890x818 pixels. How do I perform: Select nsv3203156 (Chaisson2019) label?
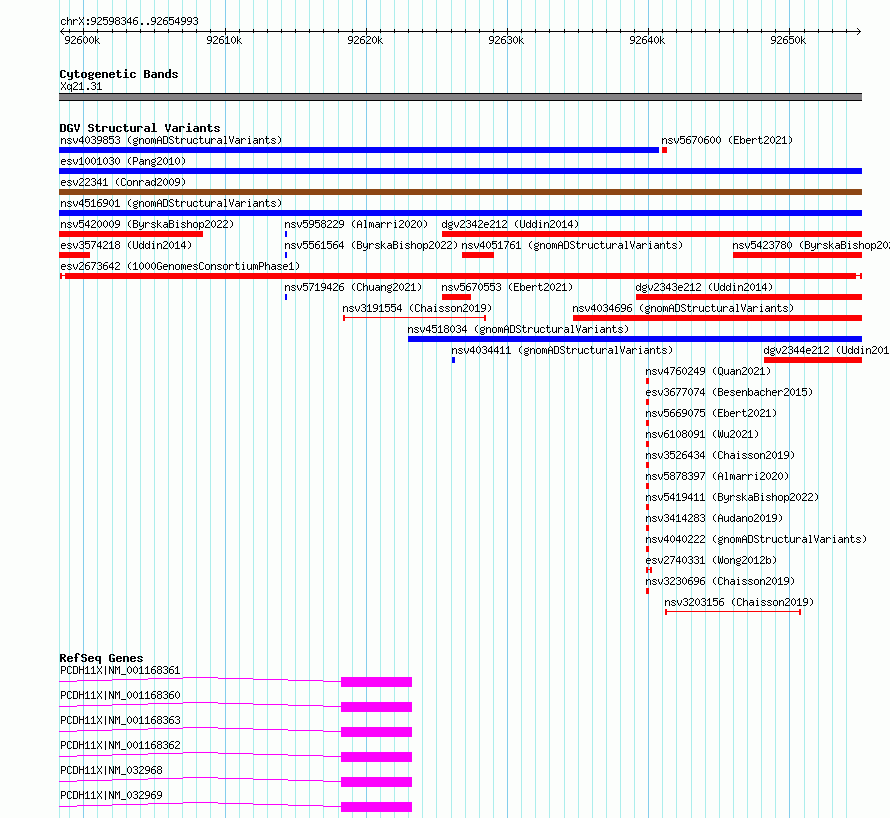[x=739, y=602]
